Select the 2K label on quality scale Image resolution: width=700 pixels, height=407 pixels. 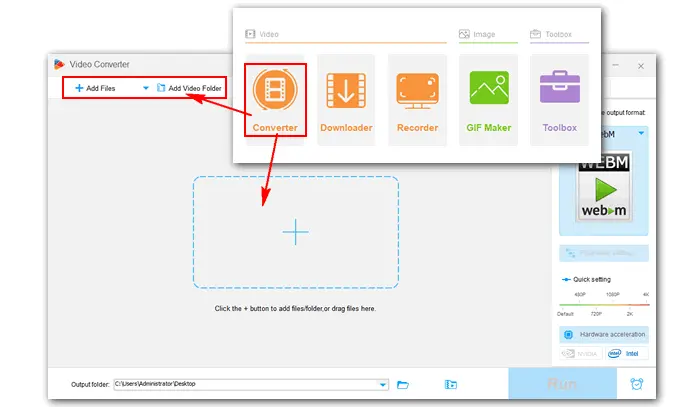click(x=629, y=314)
